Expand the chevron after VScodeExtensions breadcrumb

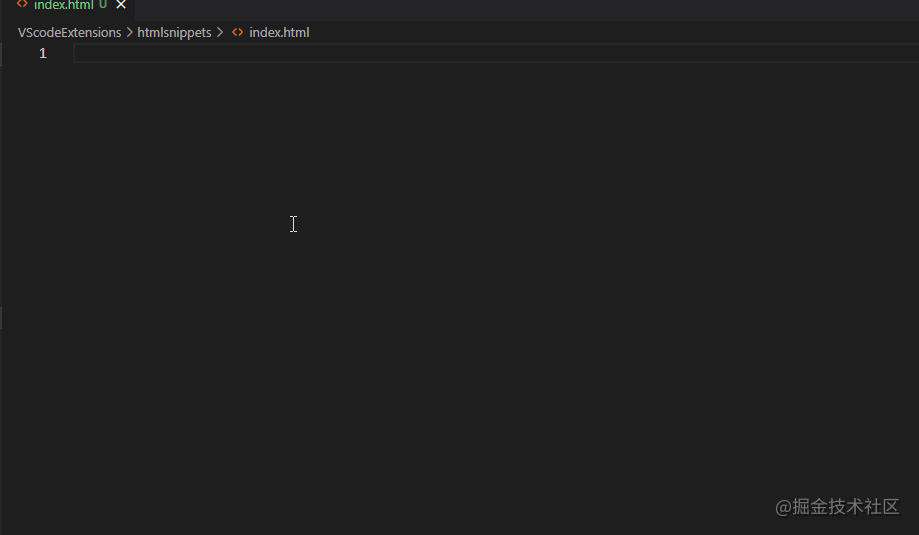pos(130,32)
